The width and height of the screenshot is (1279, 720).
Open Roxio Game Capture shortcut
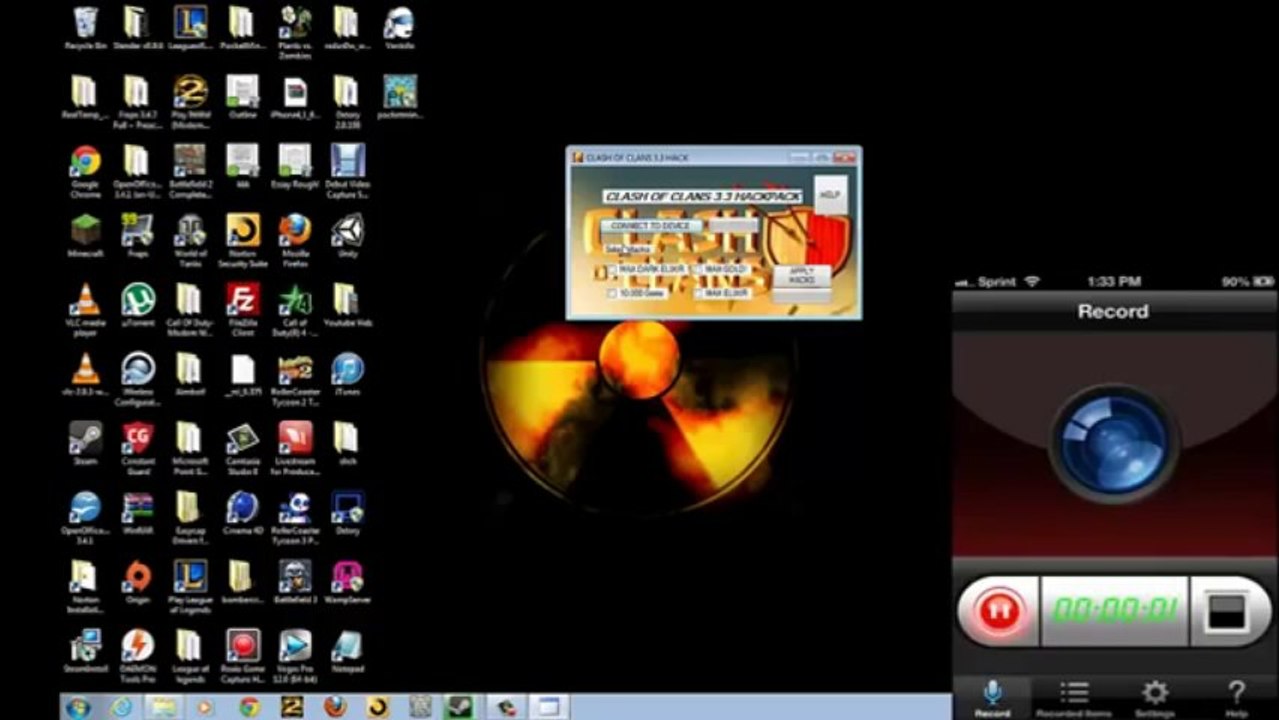coord(242,657)
